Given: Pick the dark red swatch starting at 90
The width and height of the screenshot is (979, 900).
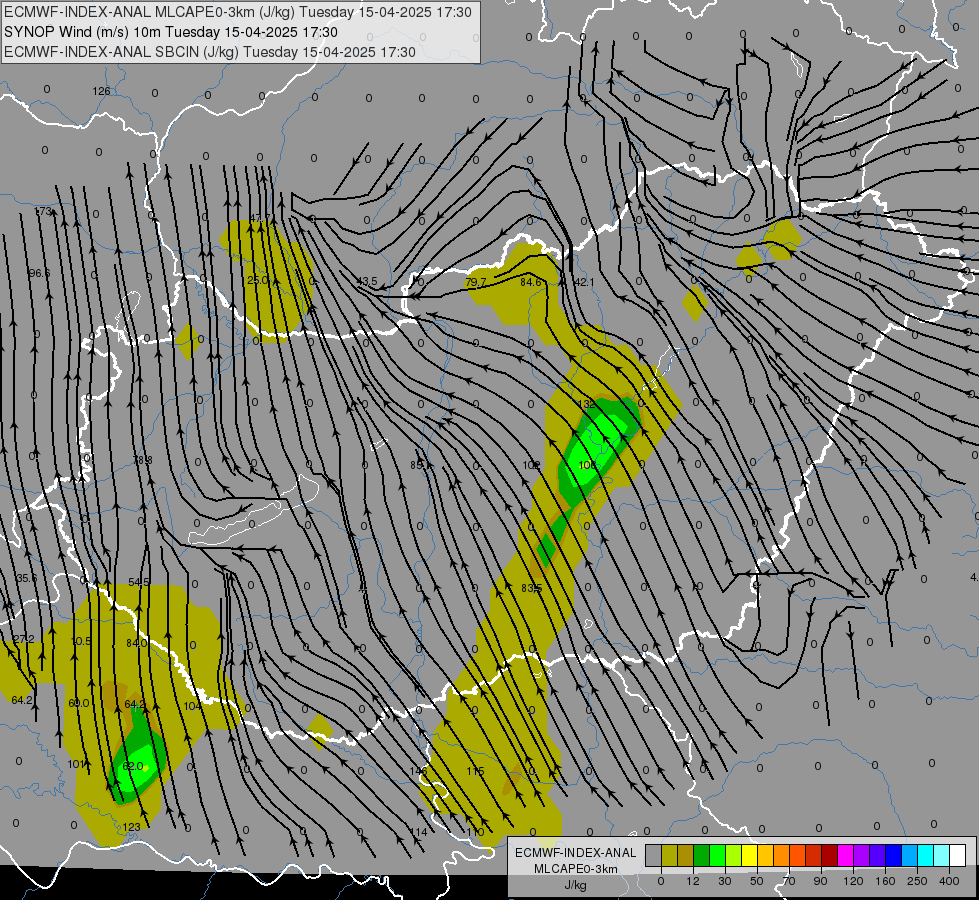Looking at the screenshot, I should click(829, 855).
